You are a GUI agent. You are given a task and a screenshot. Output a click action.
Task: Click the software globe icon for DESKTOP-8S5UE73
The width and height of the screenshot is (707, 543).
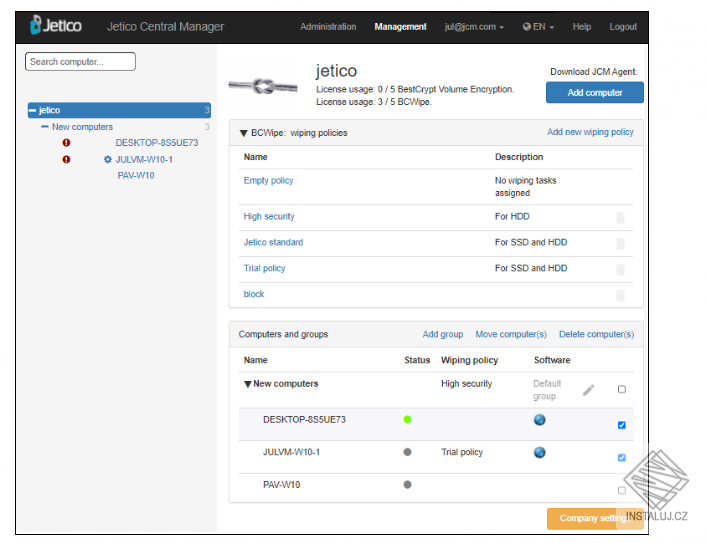click(540, 420)
